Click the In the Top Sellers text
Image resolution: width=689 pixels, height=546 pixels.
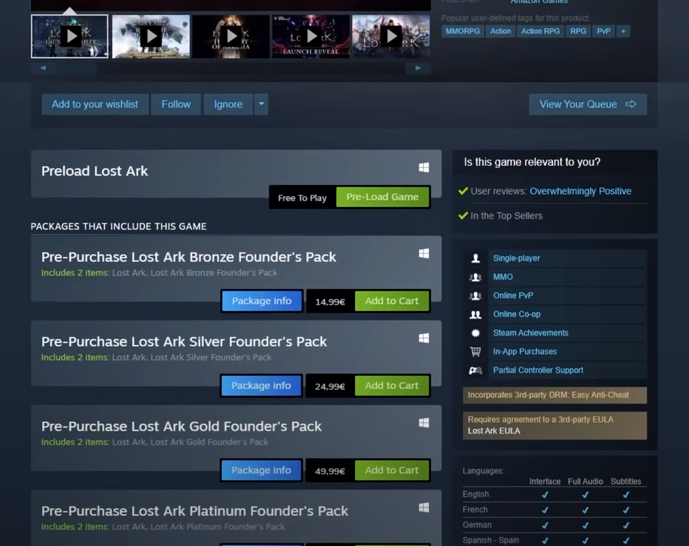[x=506, y=216]
